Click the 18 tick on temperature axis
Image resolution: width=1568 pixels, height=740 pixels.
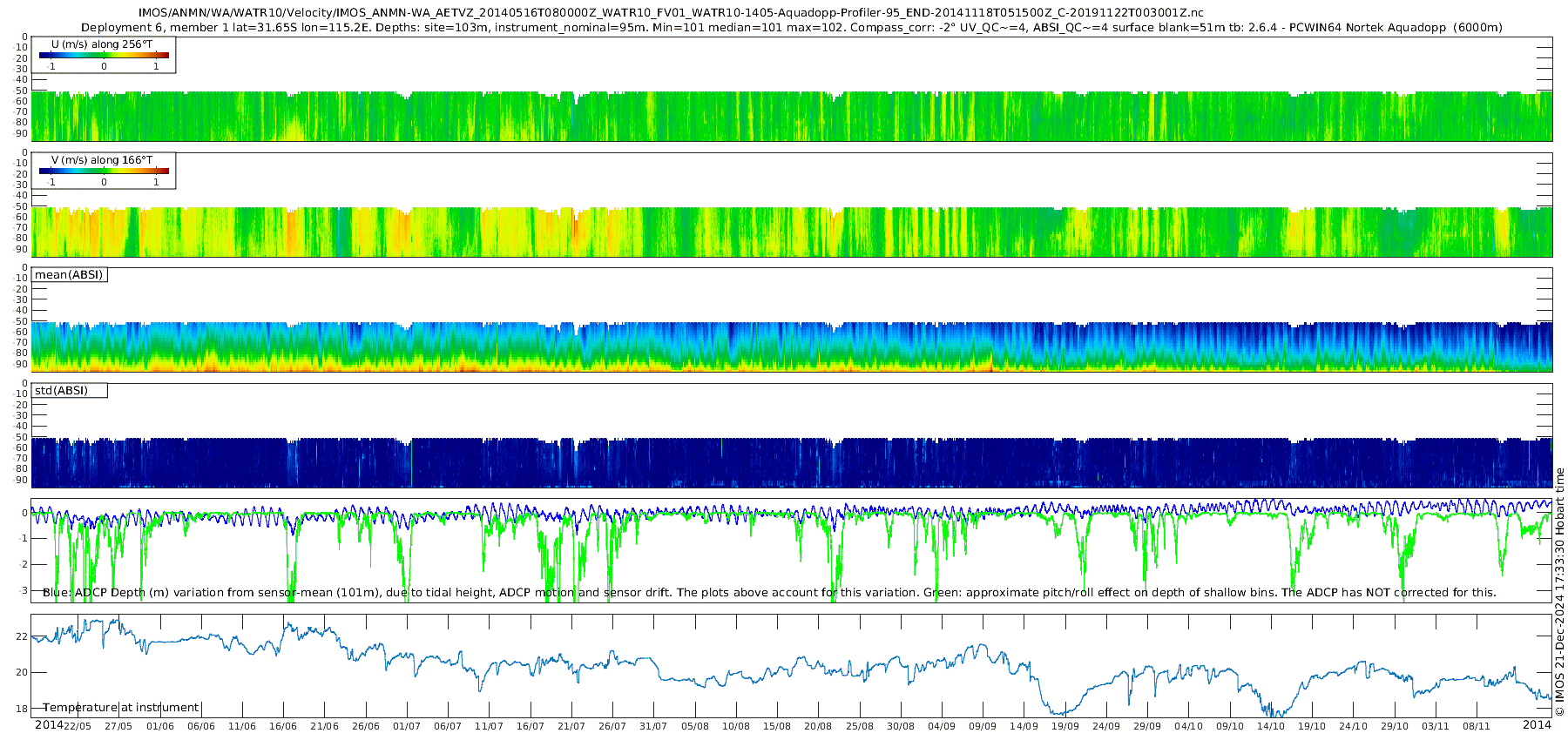(22, 709)
